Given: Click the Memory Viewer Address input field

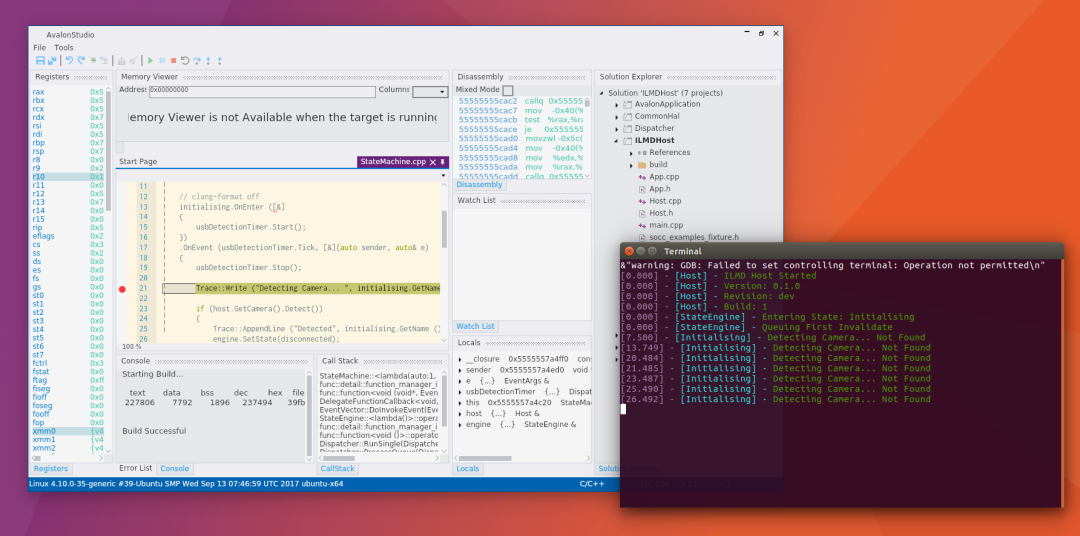Looking at the screenshot, I should (x=262, y=90).
